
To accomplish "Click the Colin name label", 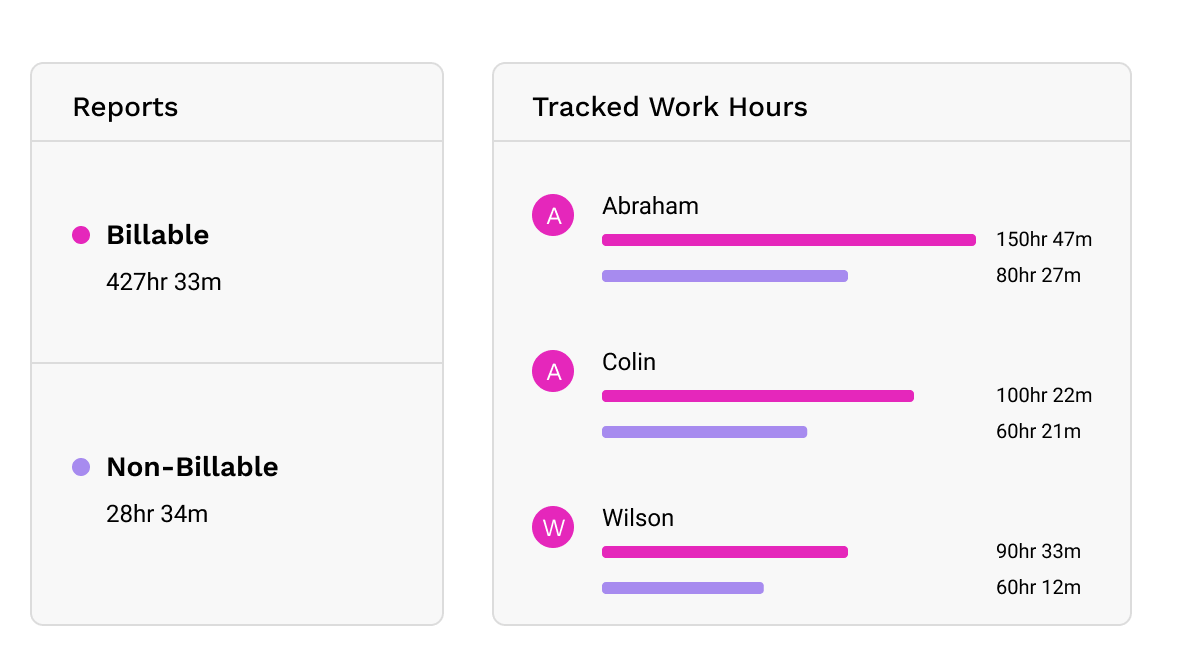I will pos(629,362).
